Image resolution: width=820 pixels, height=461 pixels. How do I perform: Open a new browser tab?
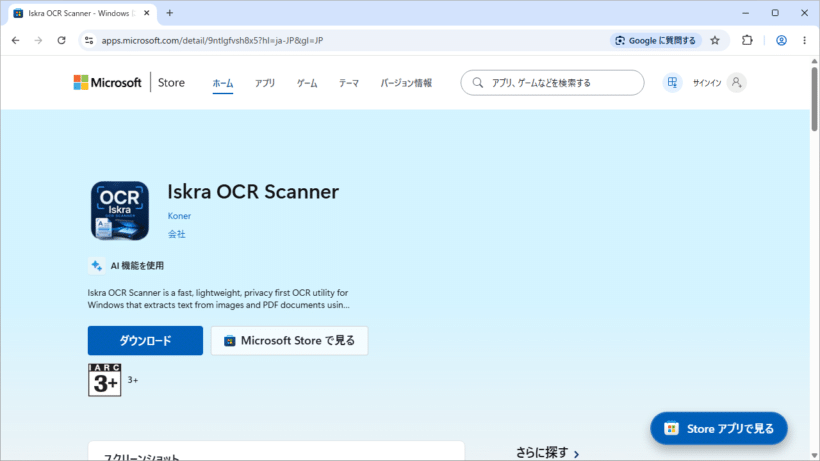[169, 13]
